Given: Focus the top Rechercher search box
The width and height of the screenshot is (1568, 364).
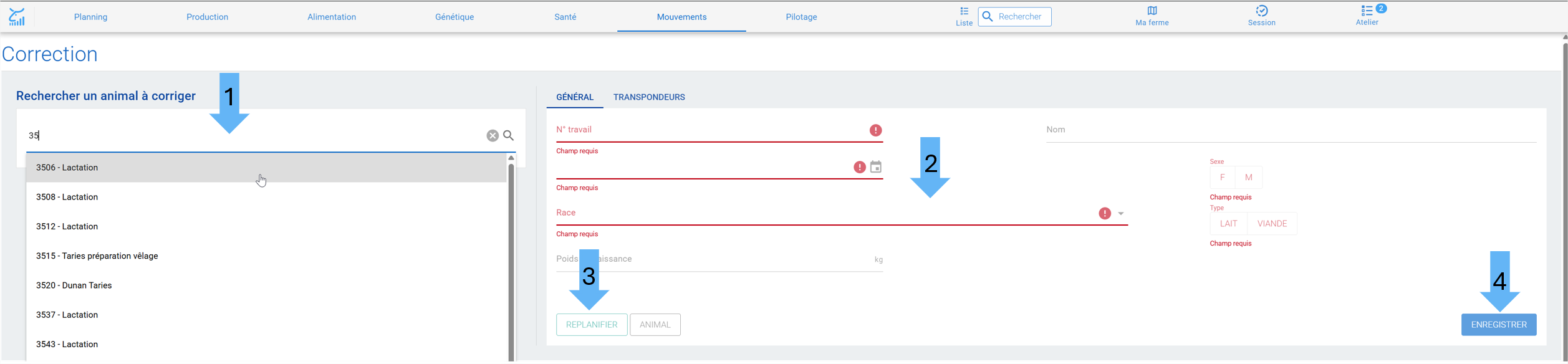Looking at the screenshot, I should [1015, 17].
